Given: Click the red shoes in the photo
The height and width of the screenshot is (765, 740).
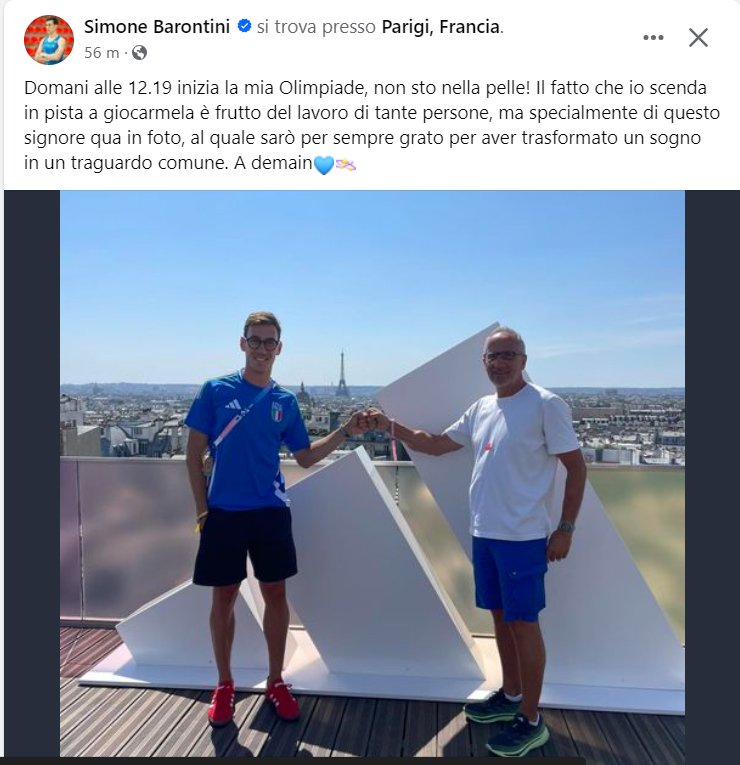Looking at the screenshot, I should [x=254, y=702].
